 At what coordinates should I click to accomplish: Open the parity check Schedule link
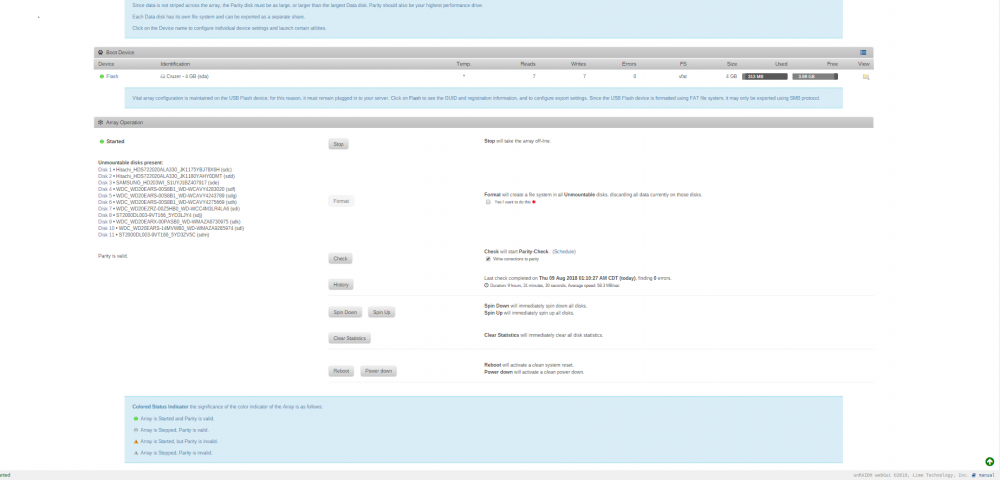(x=564, y=252)
